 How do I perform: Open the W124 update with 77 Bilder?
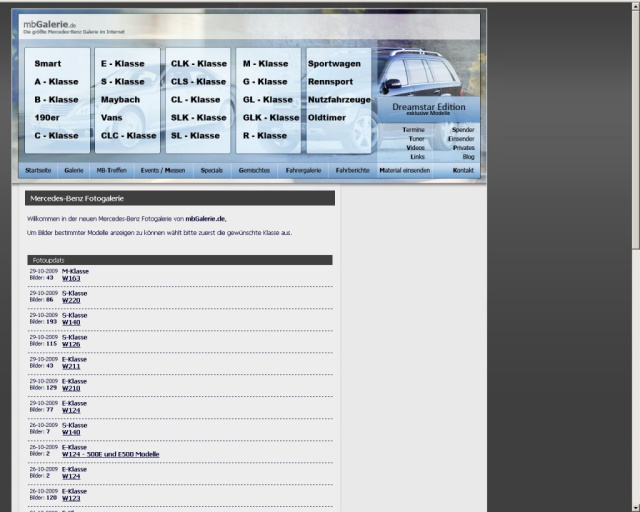point(71,410)
